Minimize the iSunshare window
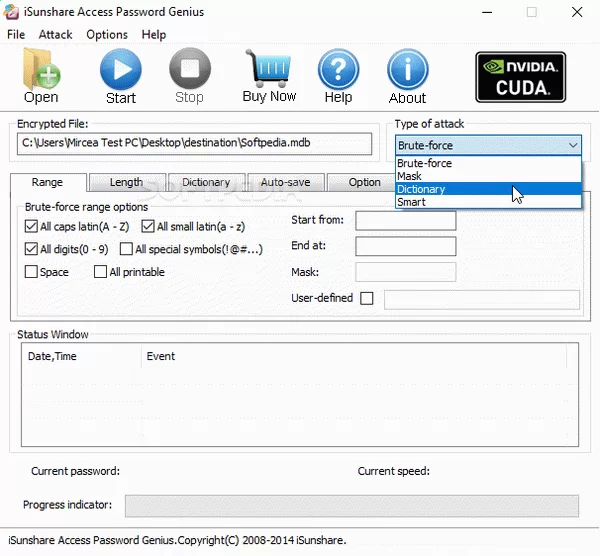The image size is (600, 556). (487, 12)
